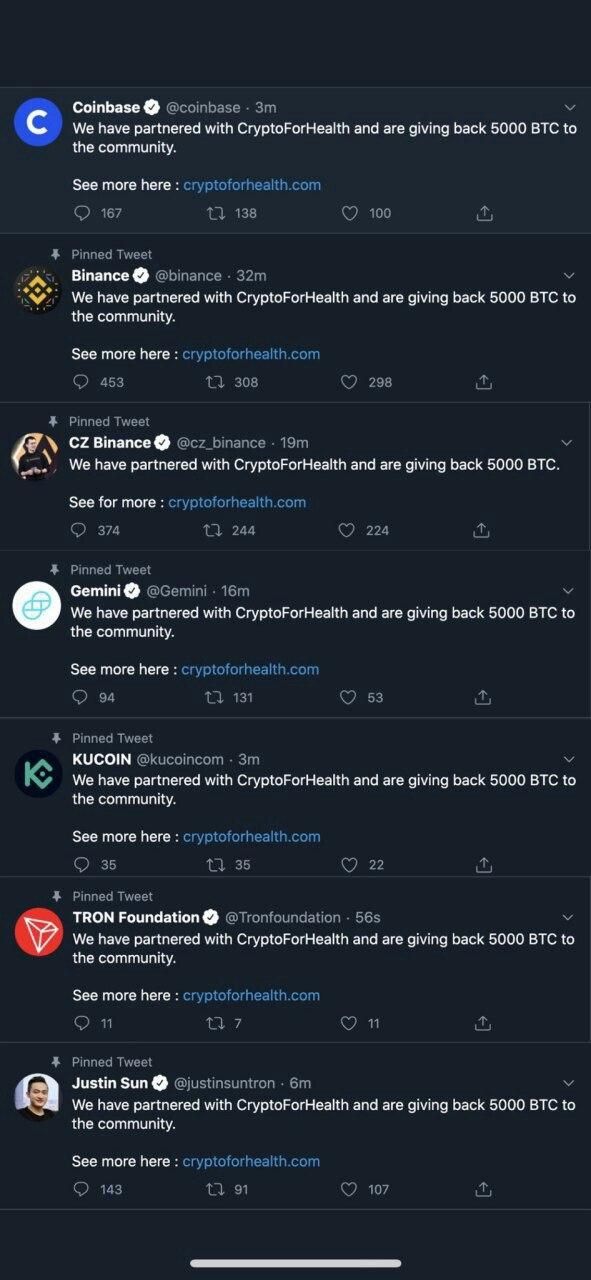Like the TRON Foundation tweet
The image size is (591, 1280).
(348, 1023)
